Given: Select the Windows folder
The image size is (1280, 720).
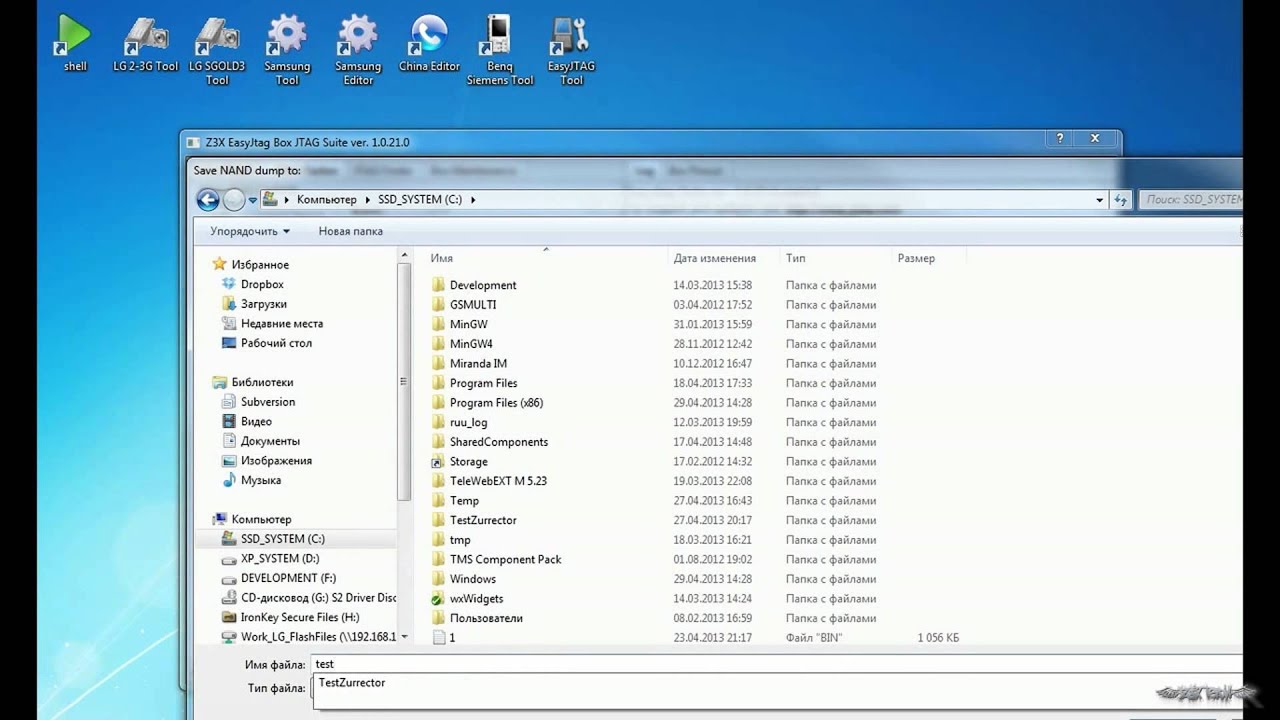Looking at the screenshot, I should point(472,579).
